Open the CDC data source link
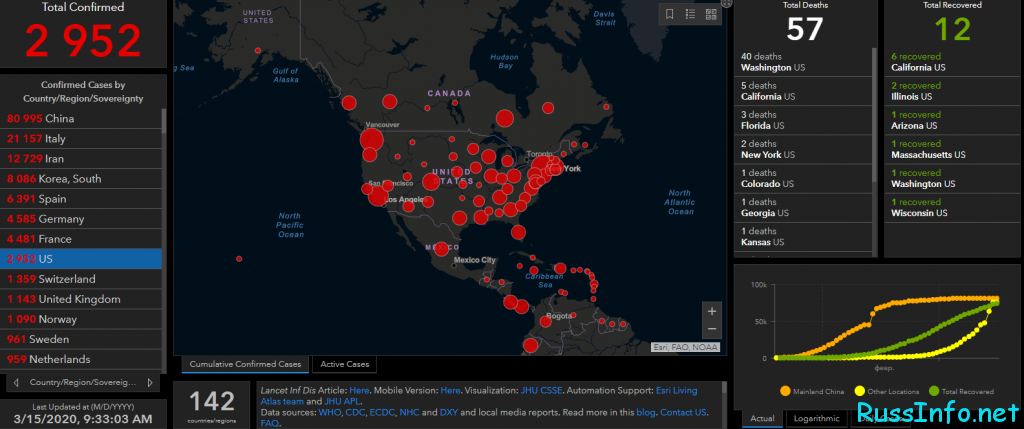This screenshot has height=429, width=1024. click(x=356, y=413)
